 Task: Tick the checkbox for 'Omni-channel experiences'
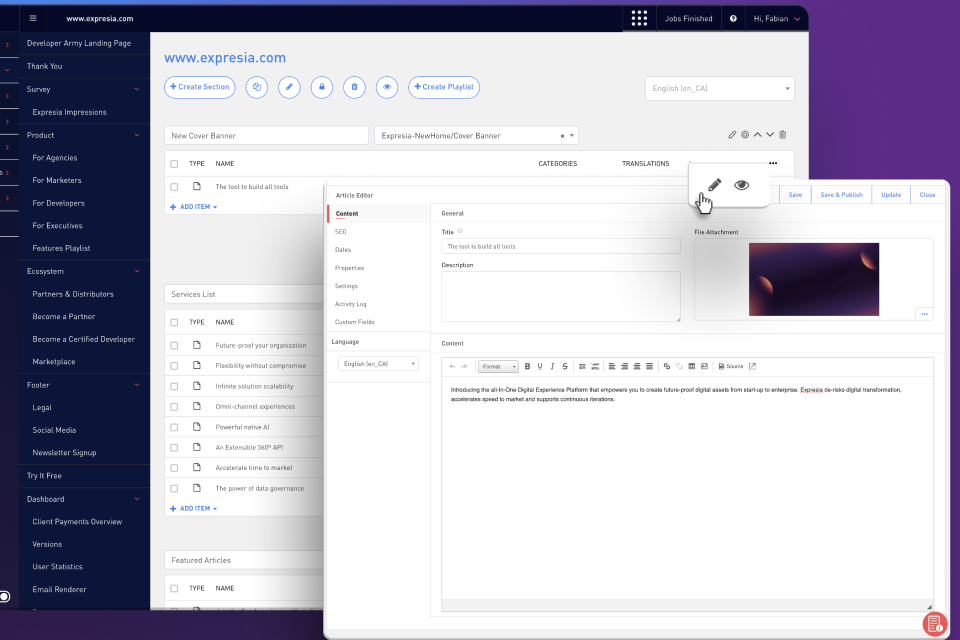click(x=174, y=407)
